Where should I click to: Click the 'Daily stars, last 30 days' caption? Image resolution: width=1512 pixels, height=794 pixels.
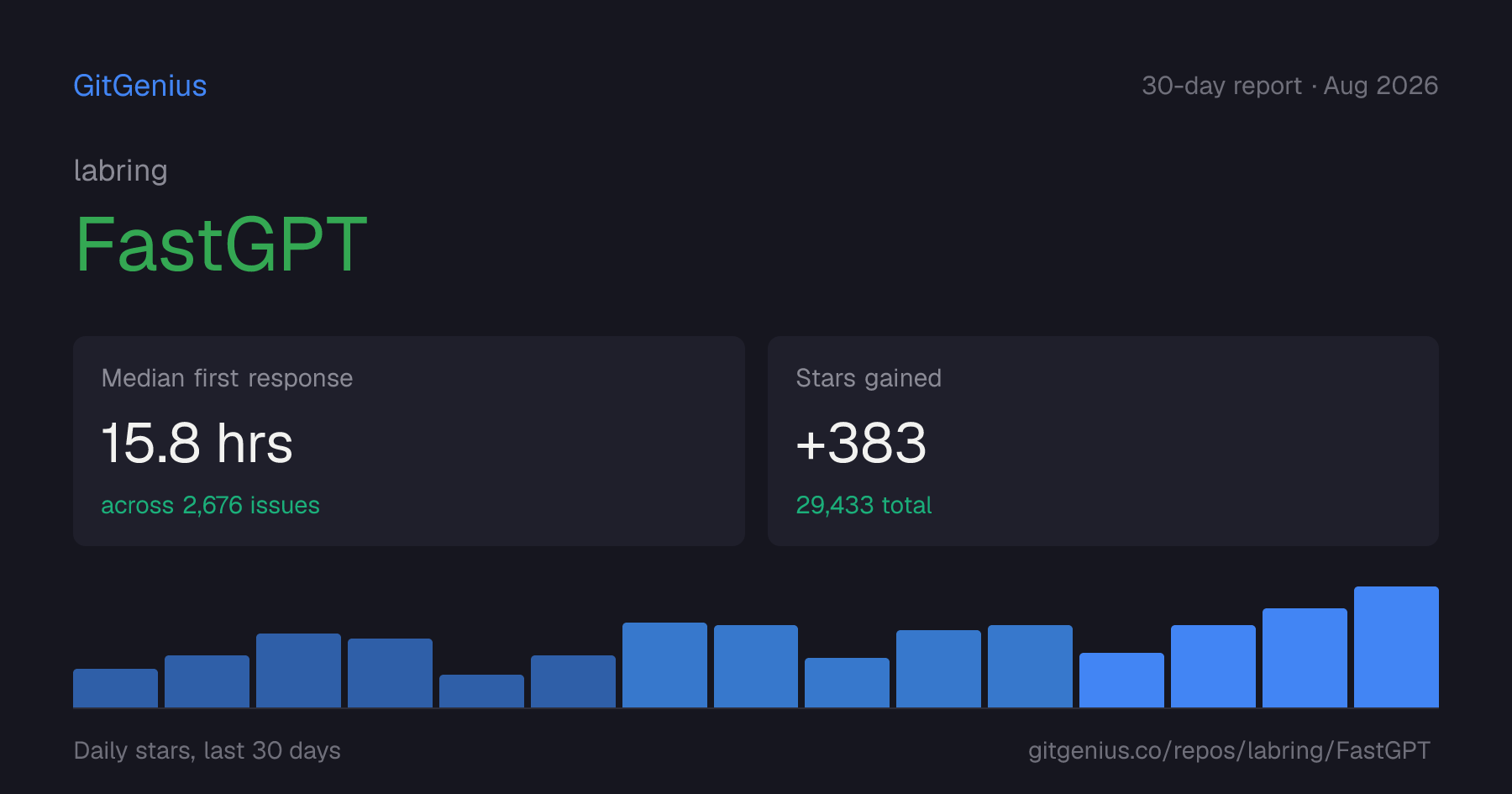[x=207, y=750]
